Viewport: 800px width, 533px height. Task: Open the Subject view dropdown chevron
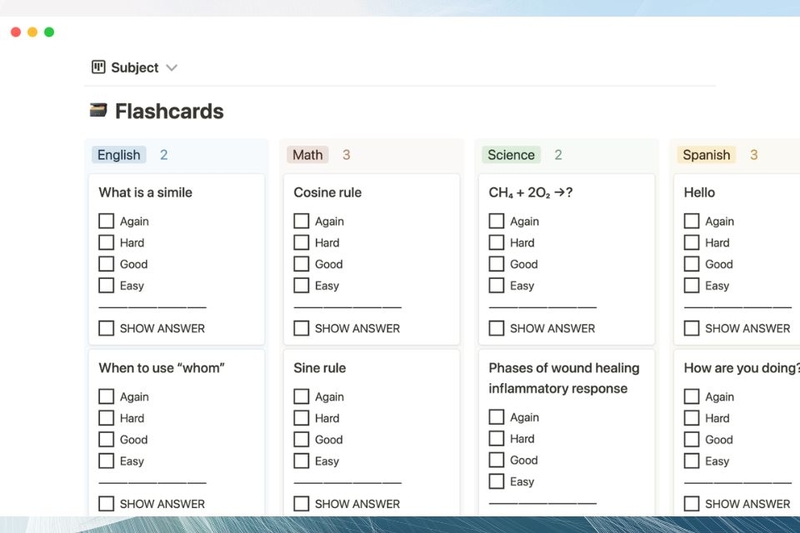[x=171, y=67]
